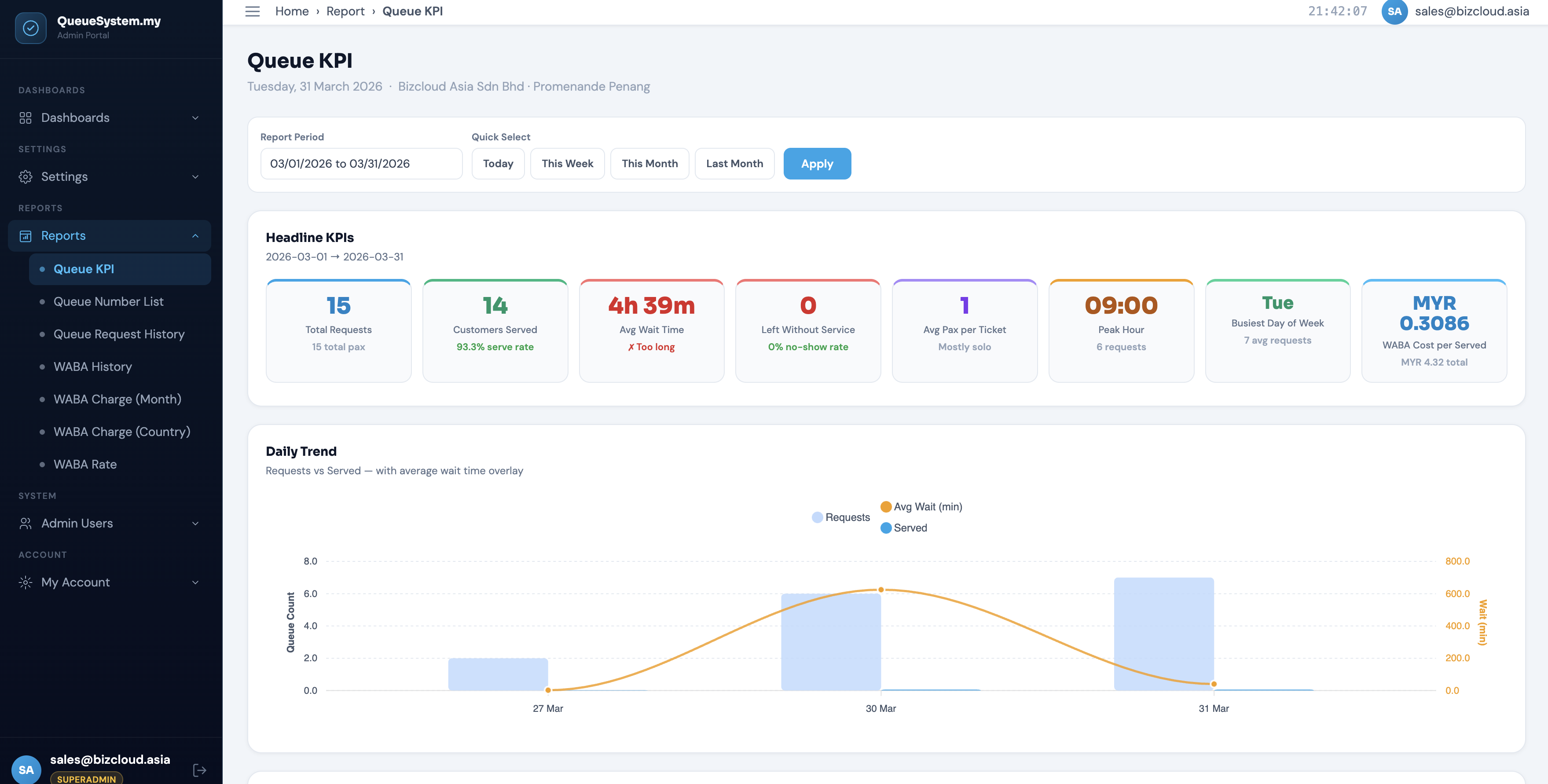Click the Dashboards grid icon in sidebar

point(25,117)
